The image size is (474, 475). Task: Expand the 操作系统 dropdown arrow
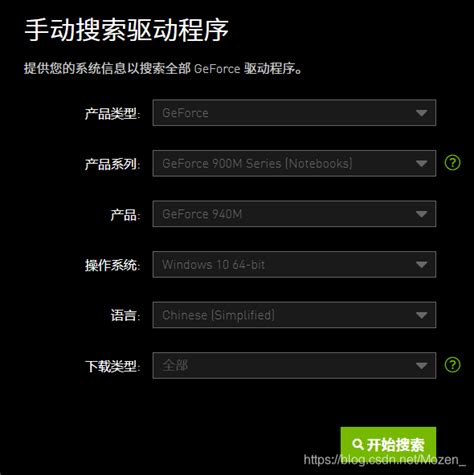pos(421,265)
